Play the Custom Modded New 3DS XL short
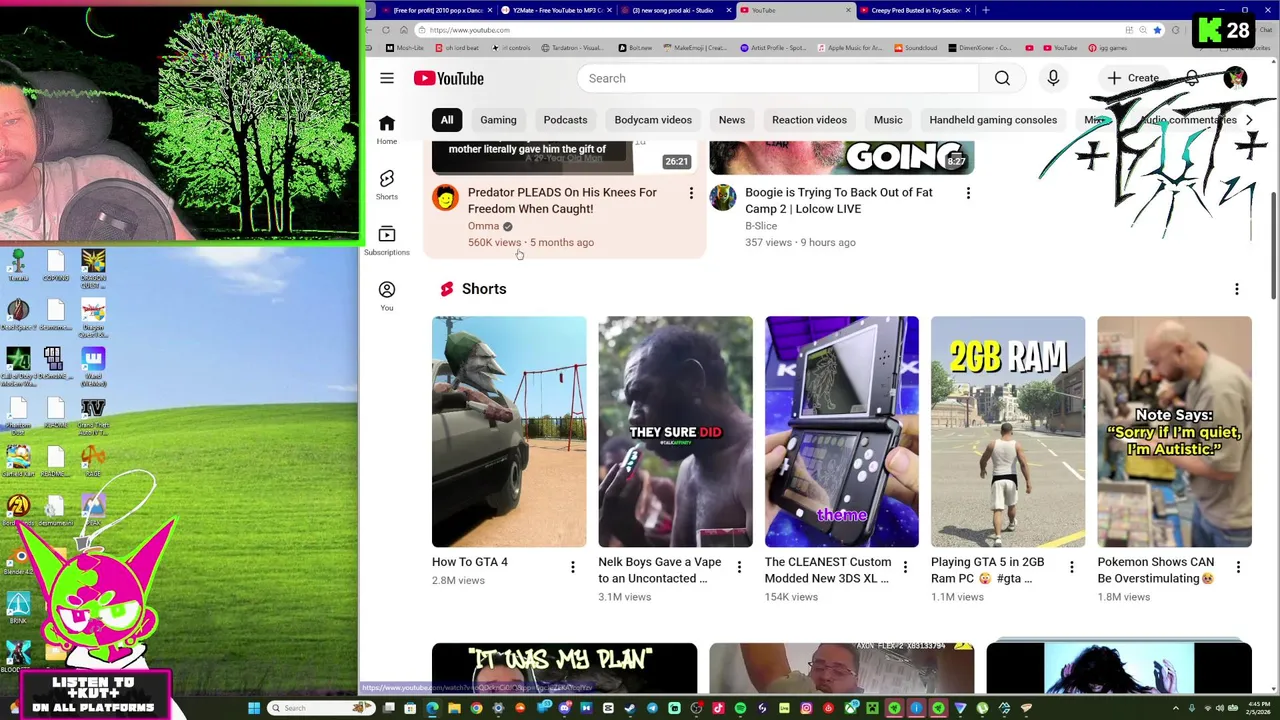This screenshot has height=720, width=1280. pyautogui.click(x=841, y=432)
